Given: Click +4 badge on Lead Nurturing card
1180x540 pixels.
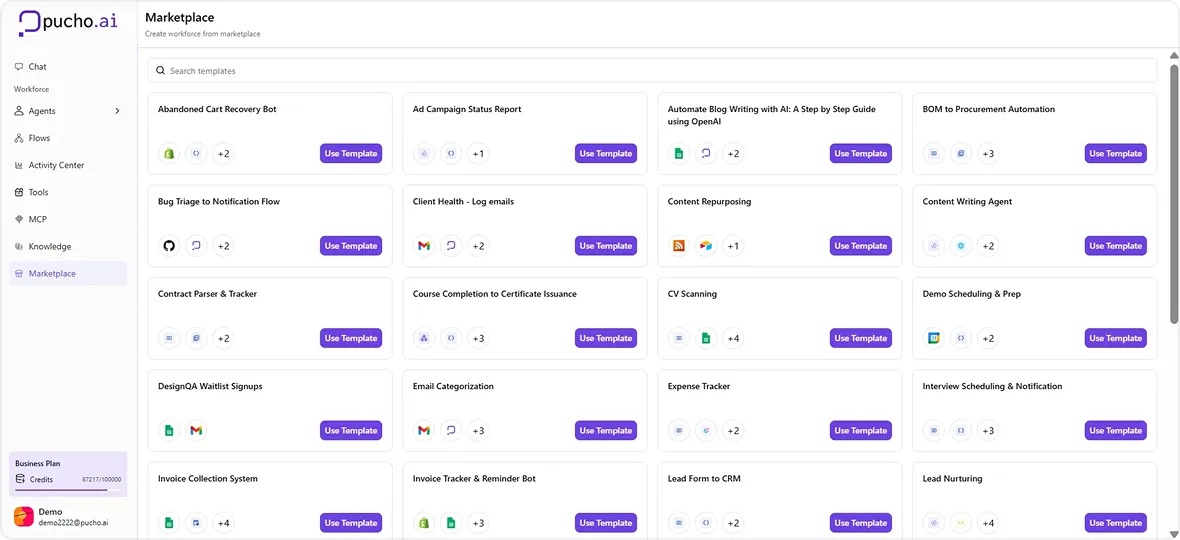Looking at the screenshot, I should [x=988, y=523].
